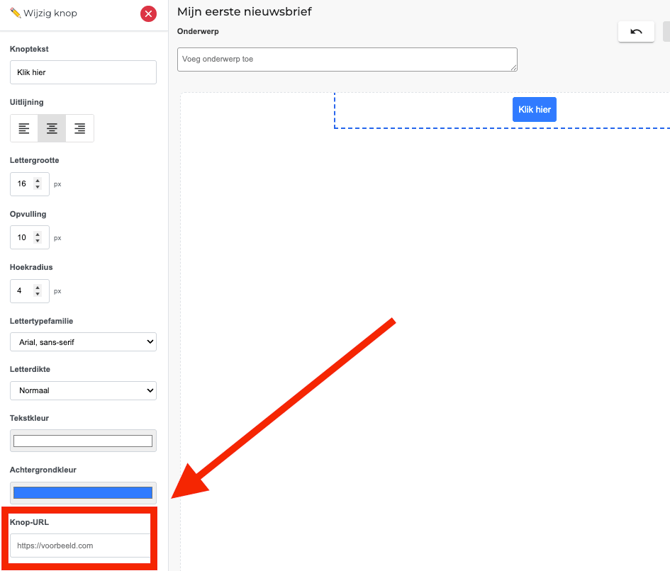Open the Achtergrondkleur blue swatch
The image size is (670, 571).
(83, 492)
